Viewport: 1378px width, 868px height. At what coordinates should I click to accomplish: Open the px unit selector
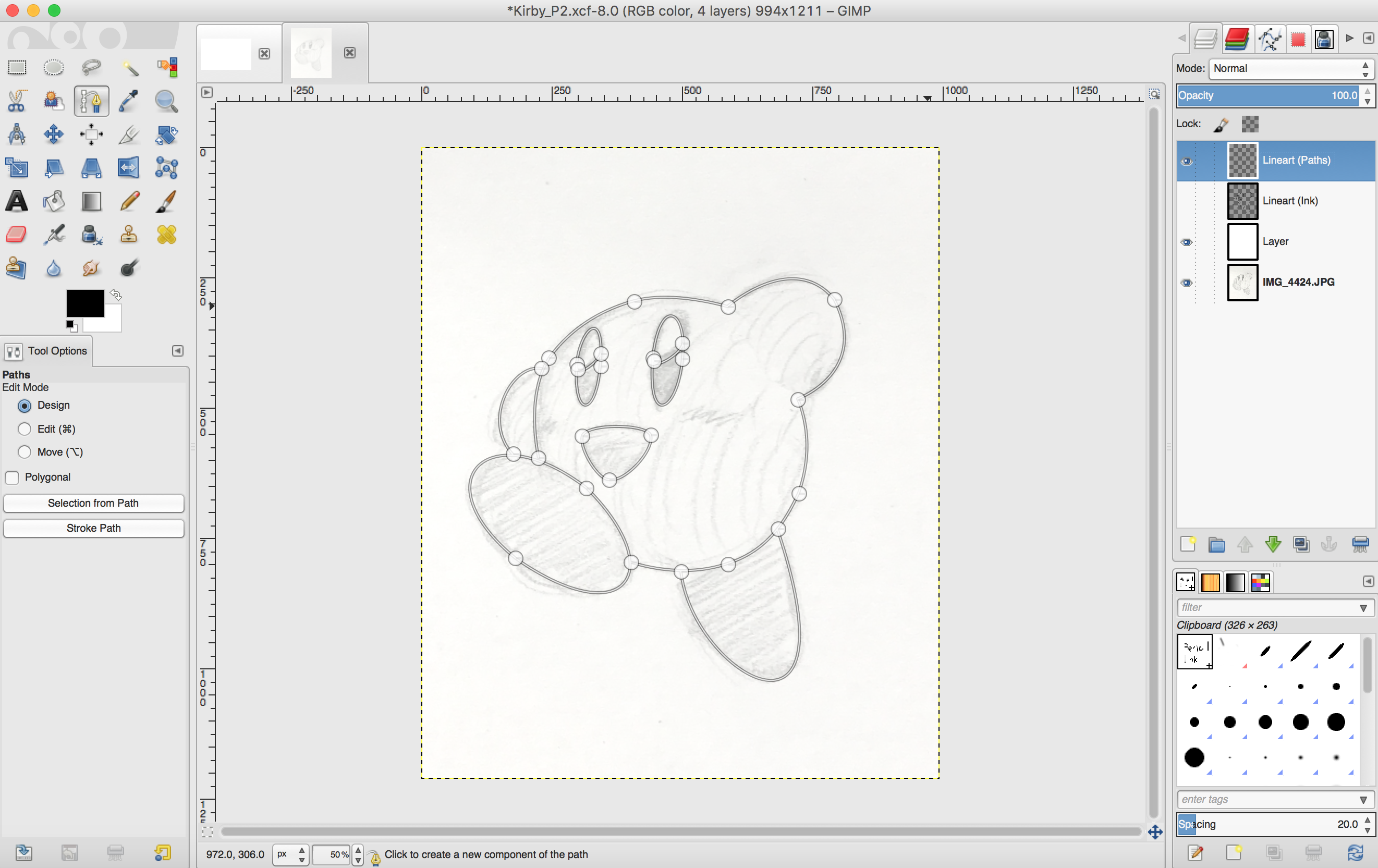[291, 854]
